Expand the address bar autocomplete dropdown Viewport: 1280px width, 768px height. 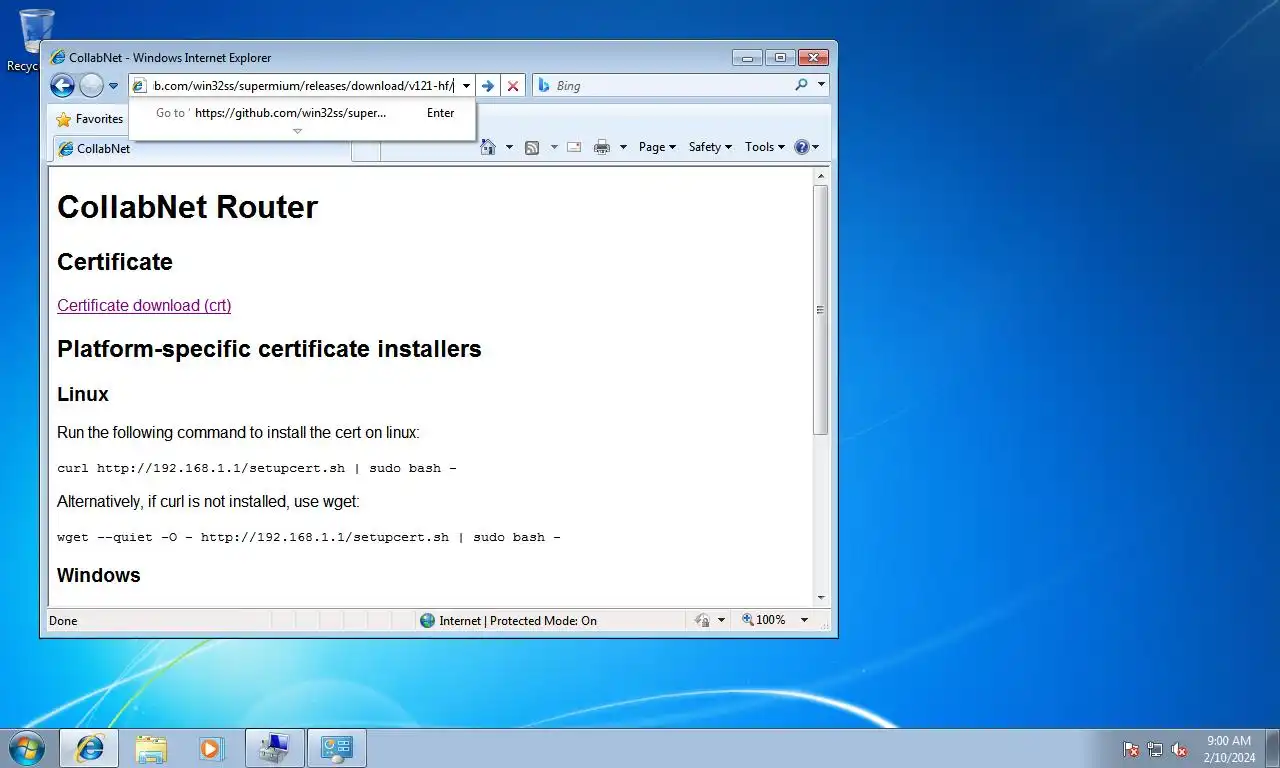tap(466, 86)
